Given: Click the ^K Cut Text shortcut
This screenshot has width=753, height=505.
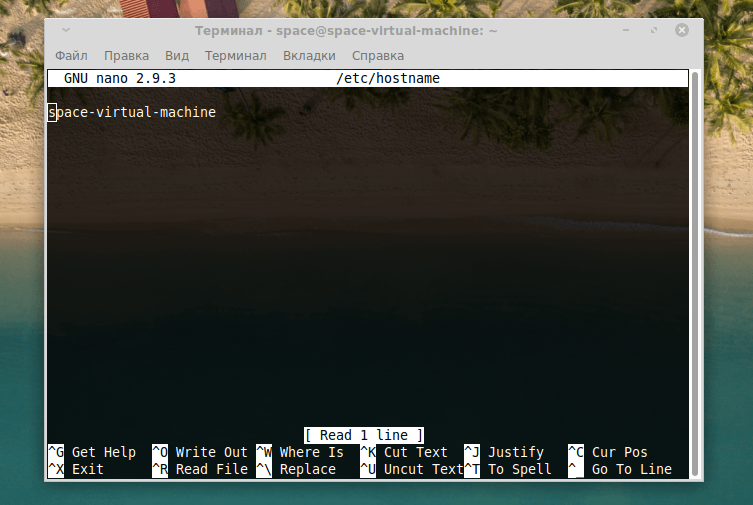Looking at the screenshot, I should (404, 452).
